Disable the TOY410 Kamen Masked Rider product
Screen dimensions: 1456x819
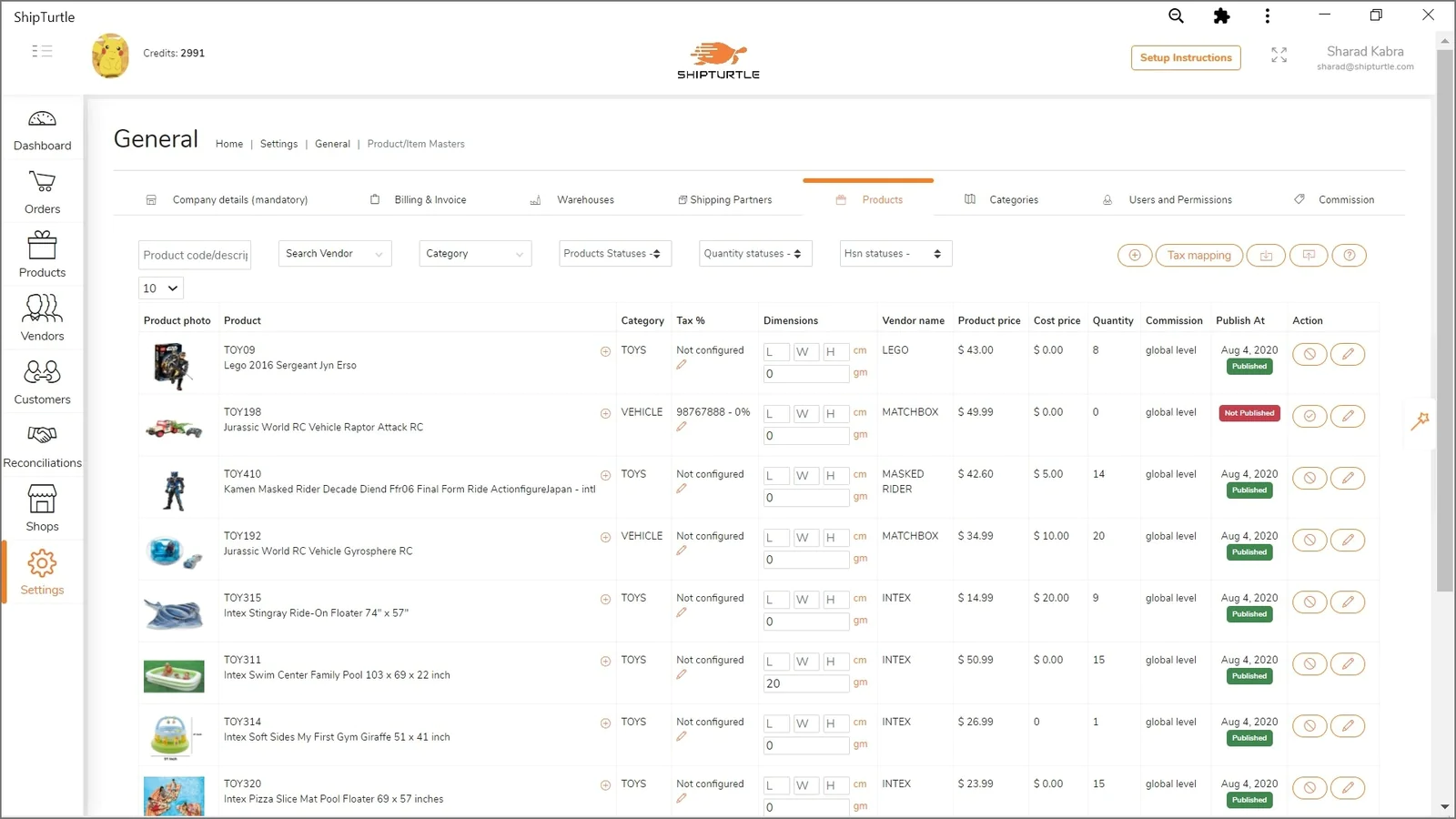pyautogui.click(x=1309, y=478)
